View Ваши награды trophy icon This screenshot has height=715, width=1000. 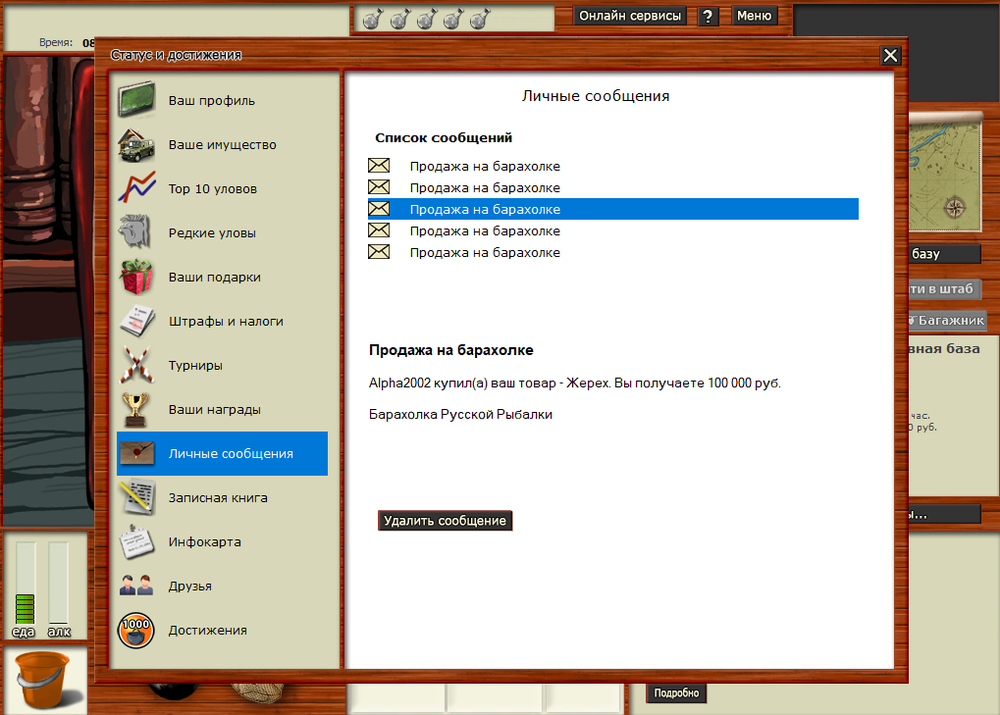click(210, 409)
